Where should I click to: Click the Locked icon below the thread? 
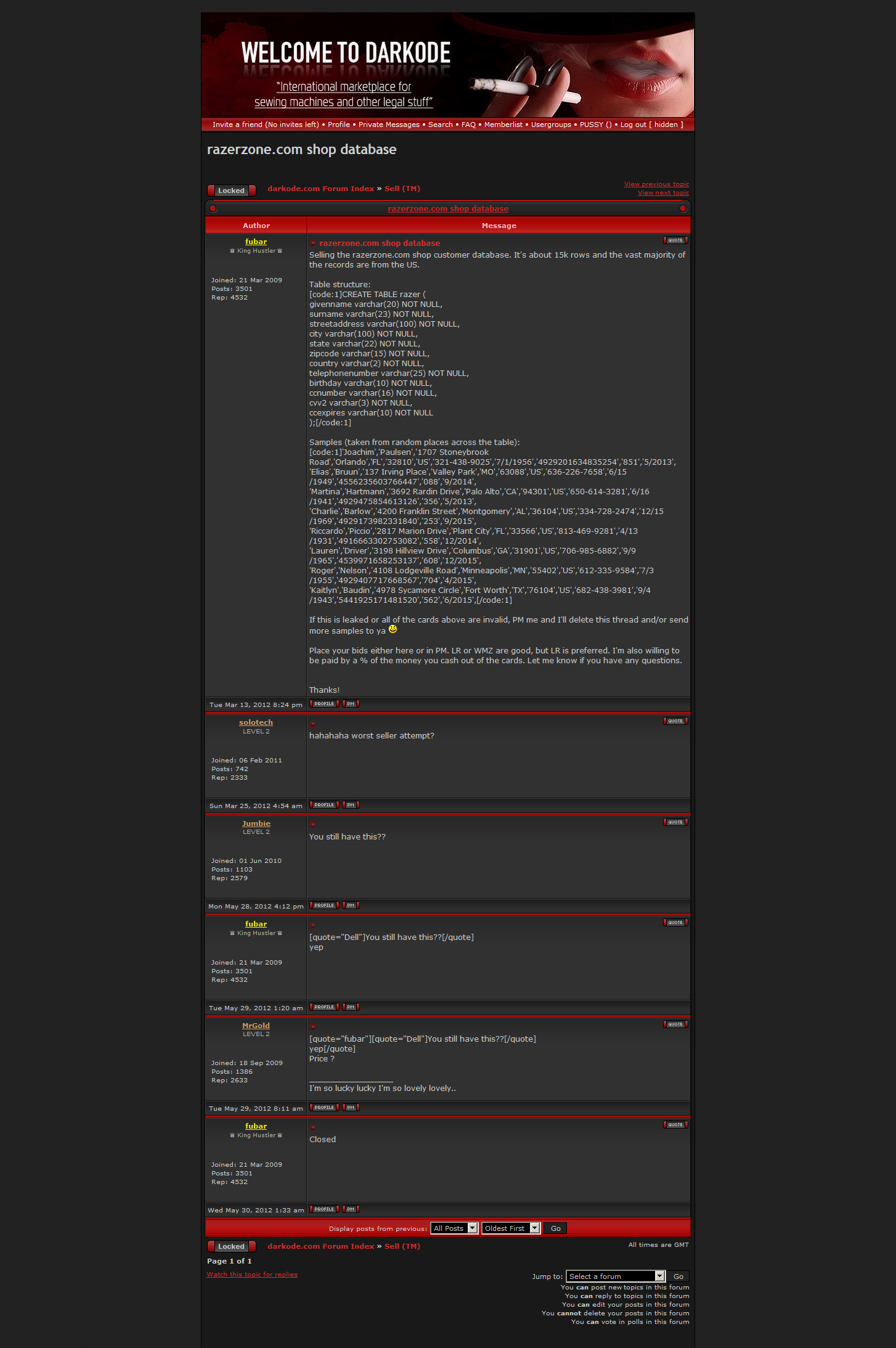tap(231, 1246)
